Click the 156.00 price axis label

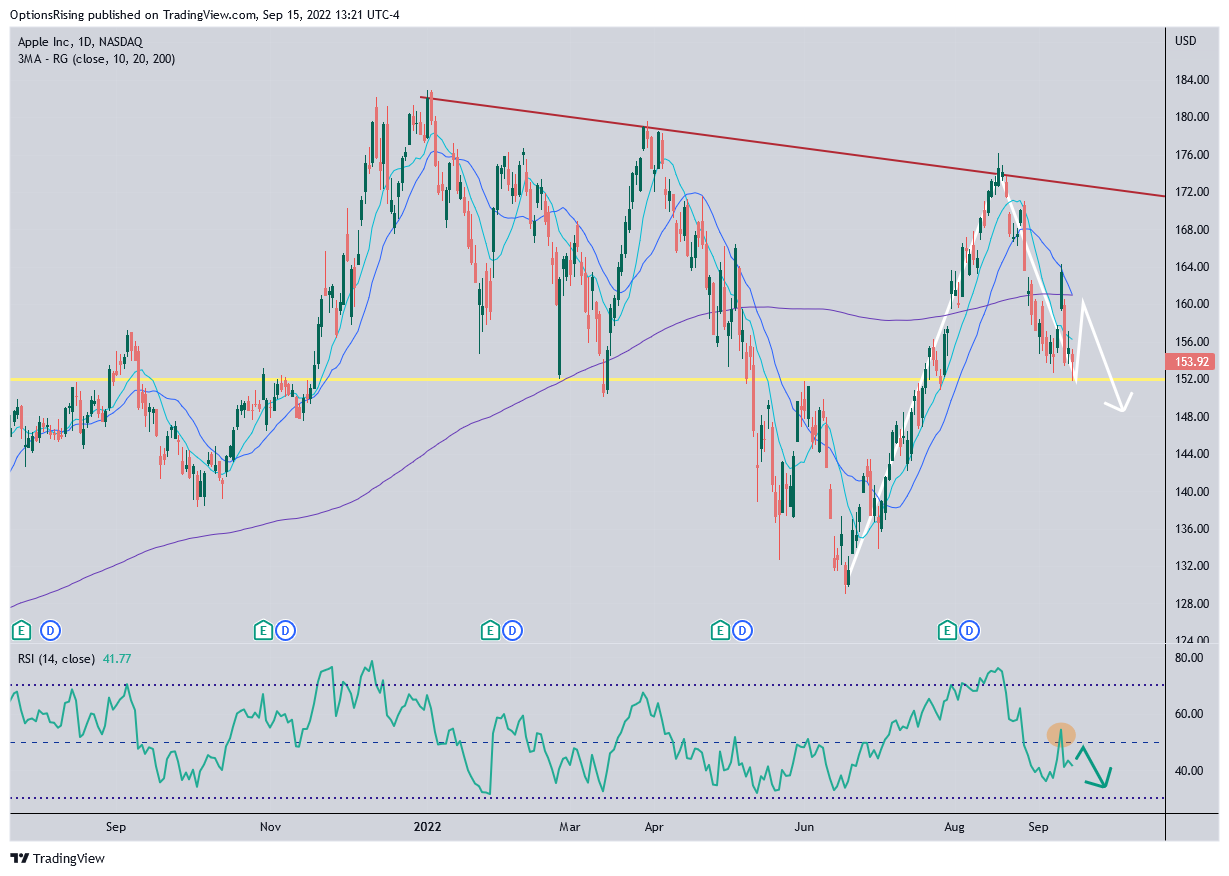coord(1191,342)
